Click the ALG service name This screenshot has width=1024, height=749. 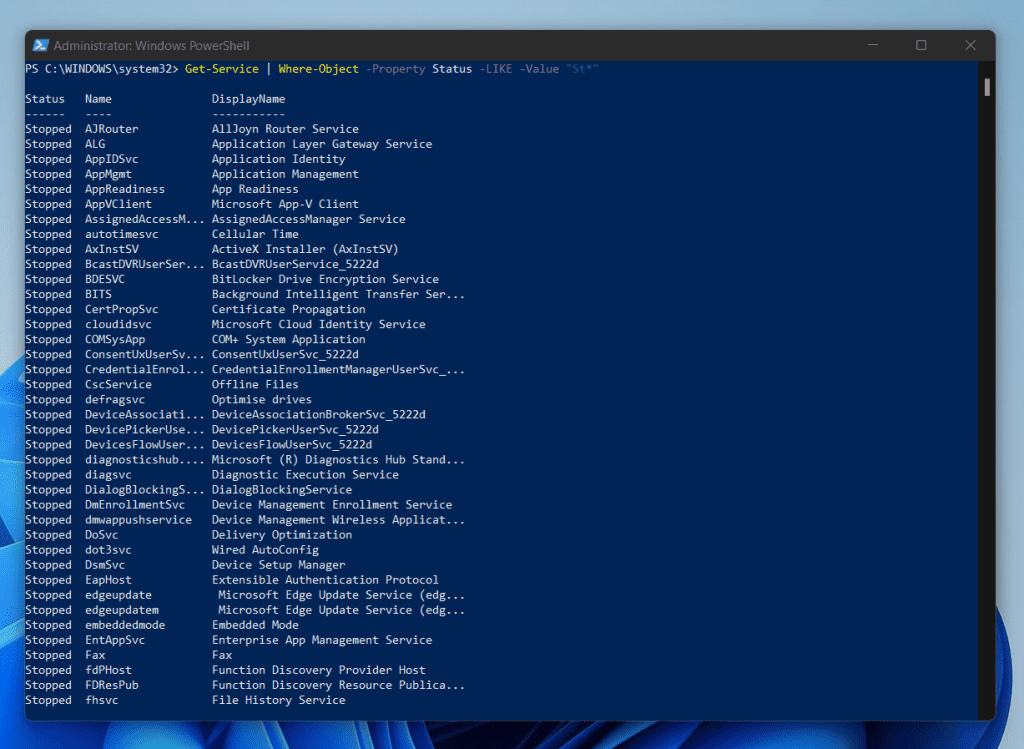coord(95,144)
